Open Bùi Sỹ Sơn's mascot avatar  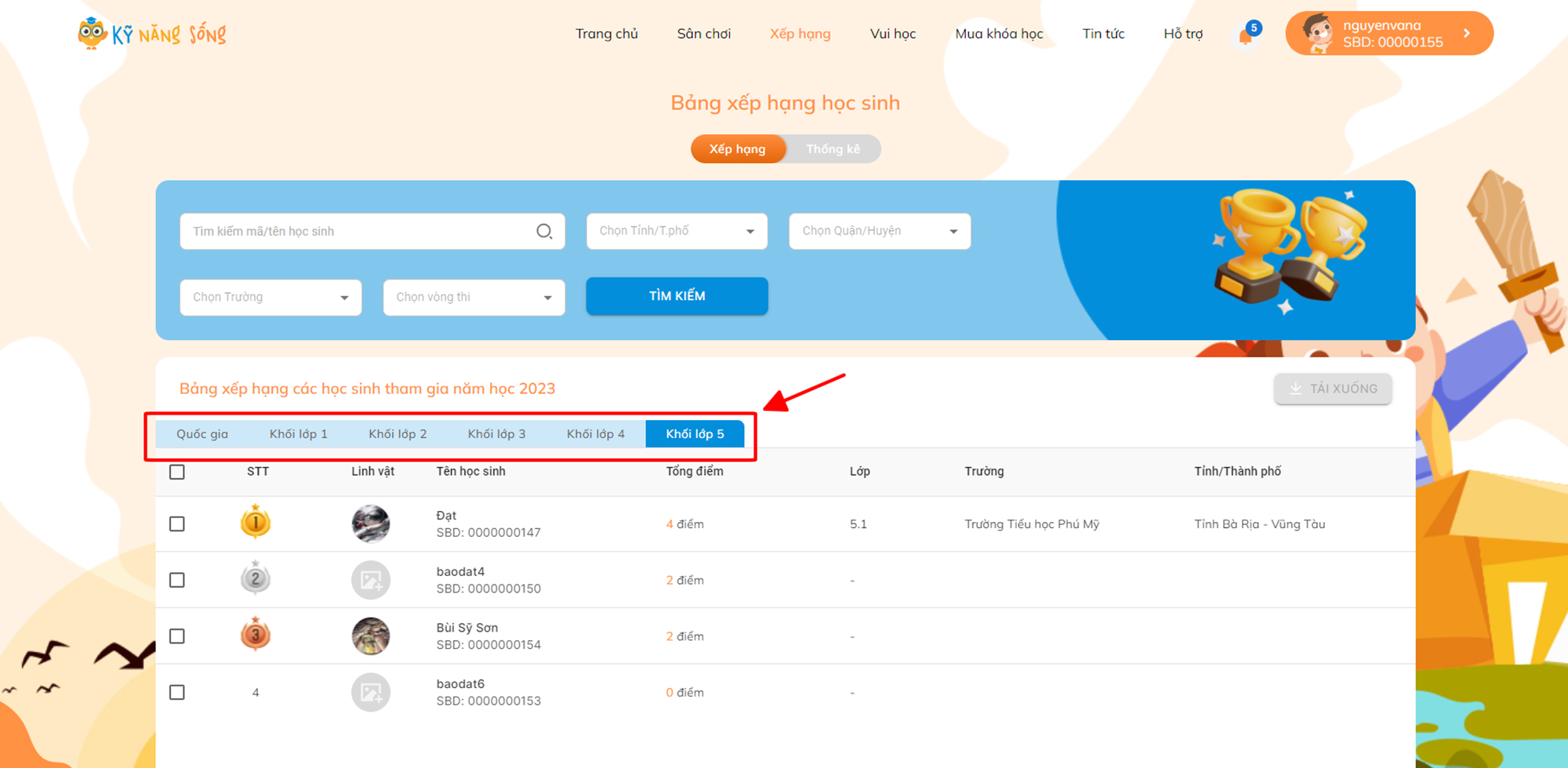[371, 636]
